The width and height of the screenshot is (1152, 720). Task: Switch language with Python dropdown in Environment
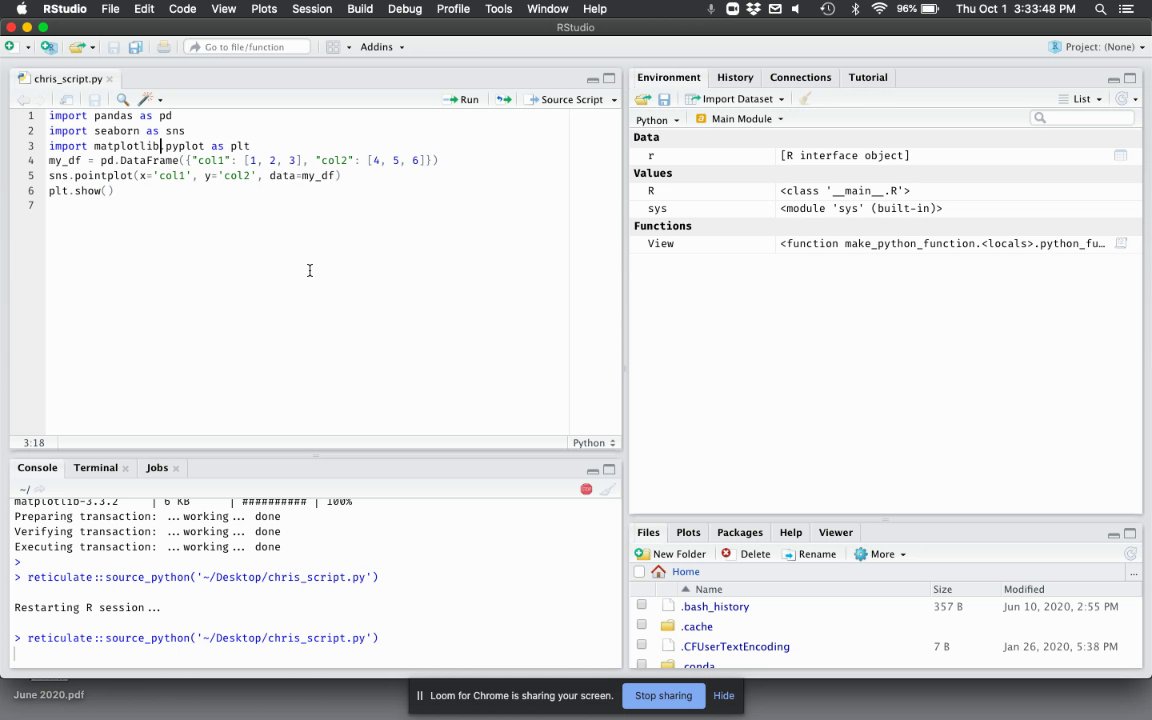(x=658, y=120)
